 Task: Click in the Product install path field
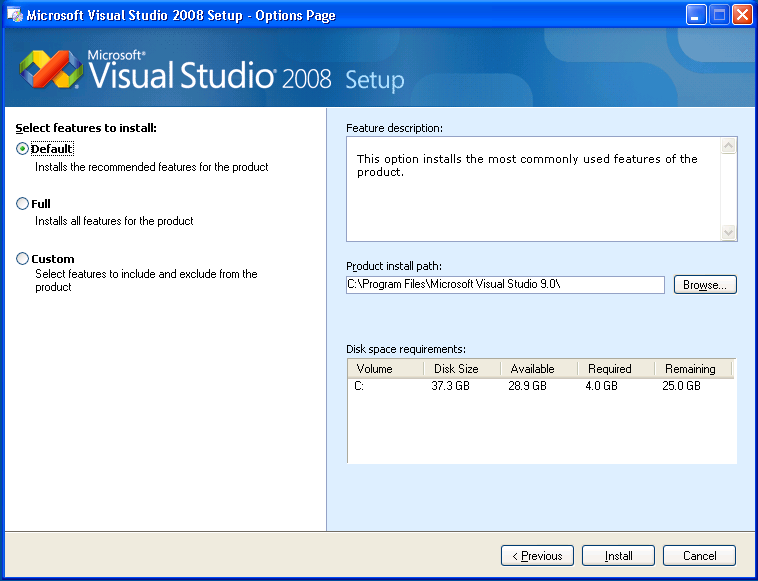point(505,285)
